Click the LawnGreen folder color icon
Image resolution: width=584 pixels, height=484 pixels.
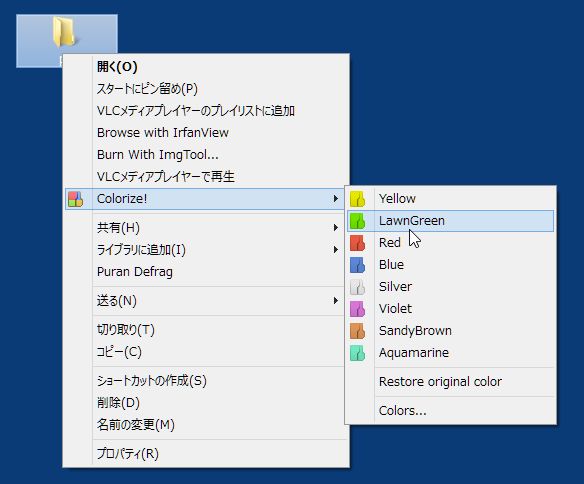click(357, 221)
